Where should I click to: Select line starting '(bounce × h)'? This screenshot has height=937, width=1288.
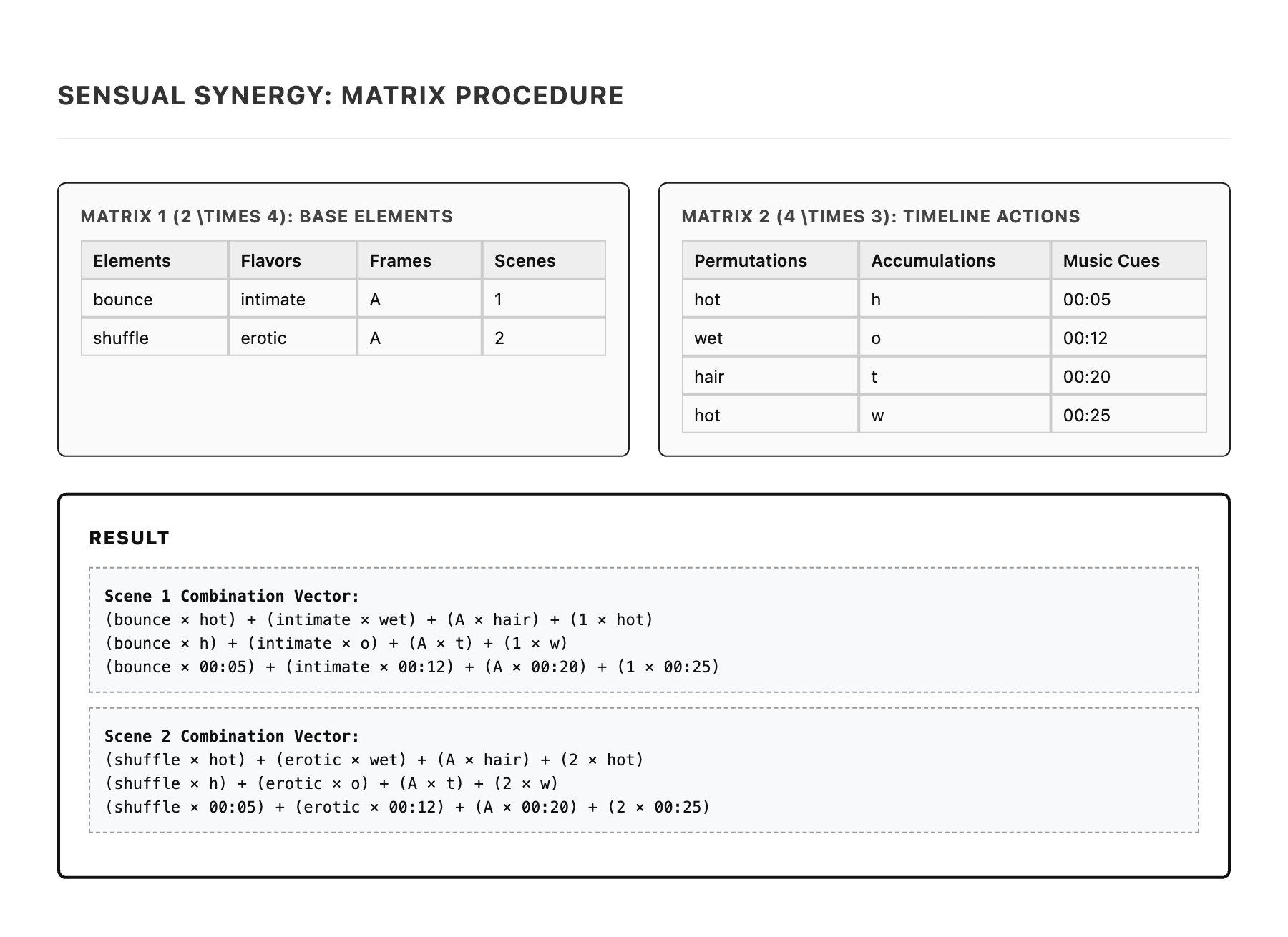pos(336,643)
